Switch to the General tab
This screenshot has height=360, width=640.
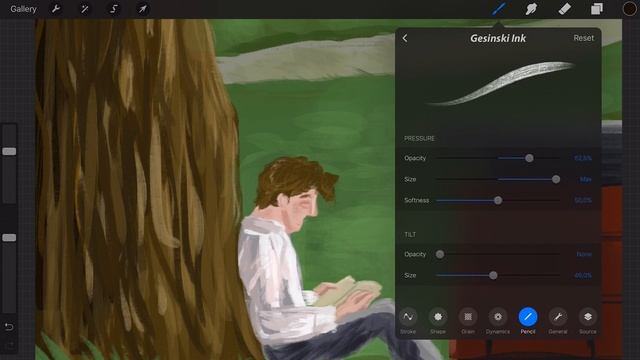coord(558,321)
